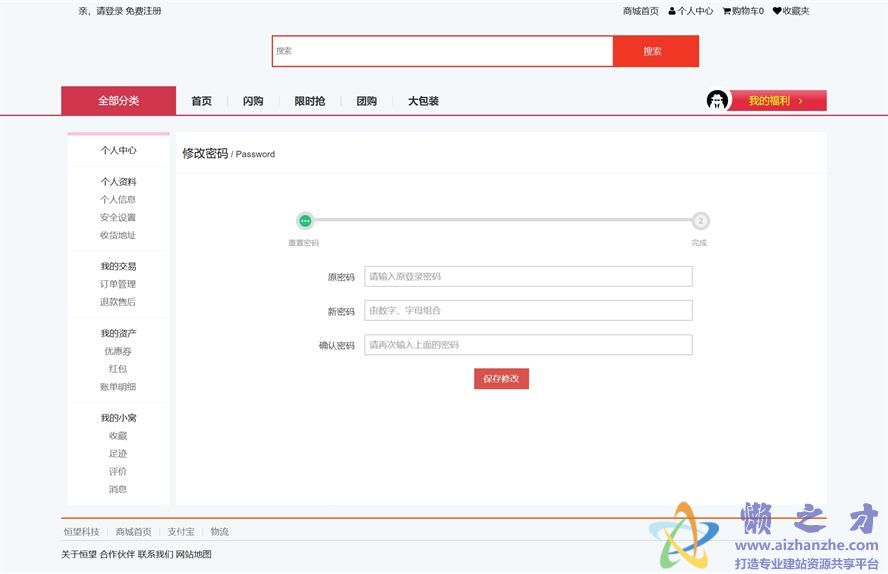Screen dimensions: 888x574
Task: Click the 修改密码 page heading
Action: pyautogui.click(x=205, y=153)
